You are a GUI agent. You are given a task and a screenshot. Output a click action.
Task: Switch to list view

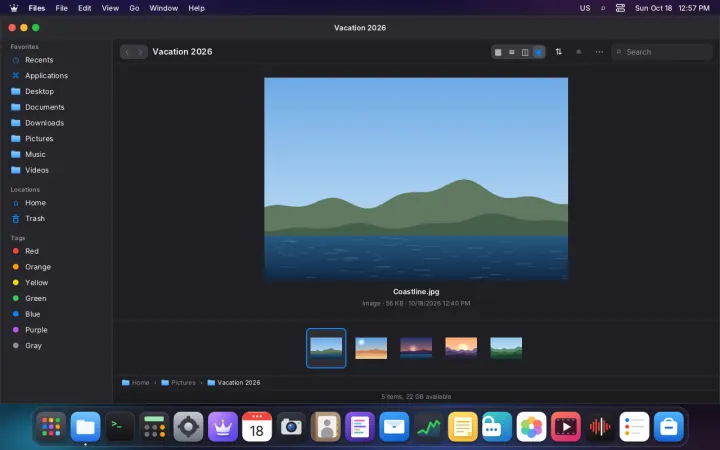(512, 52)
